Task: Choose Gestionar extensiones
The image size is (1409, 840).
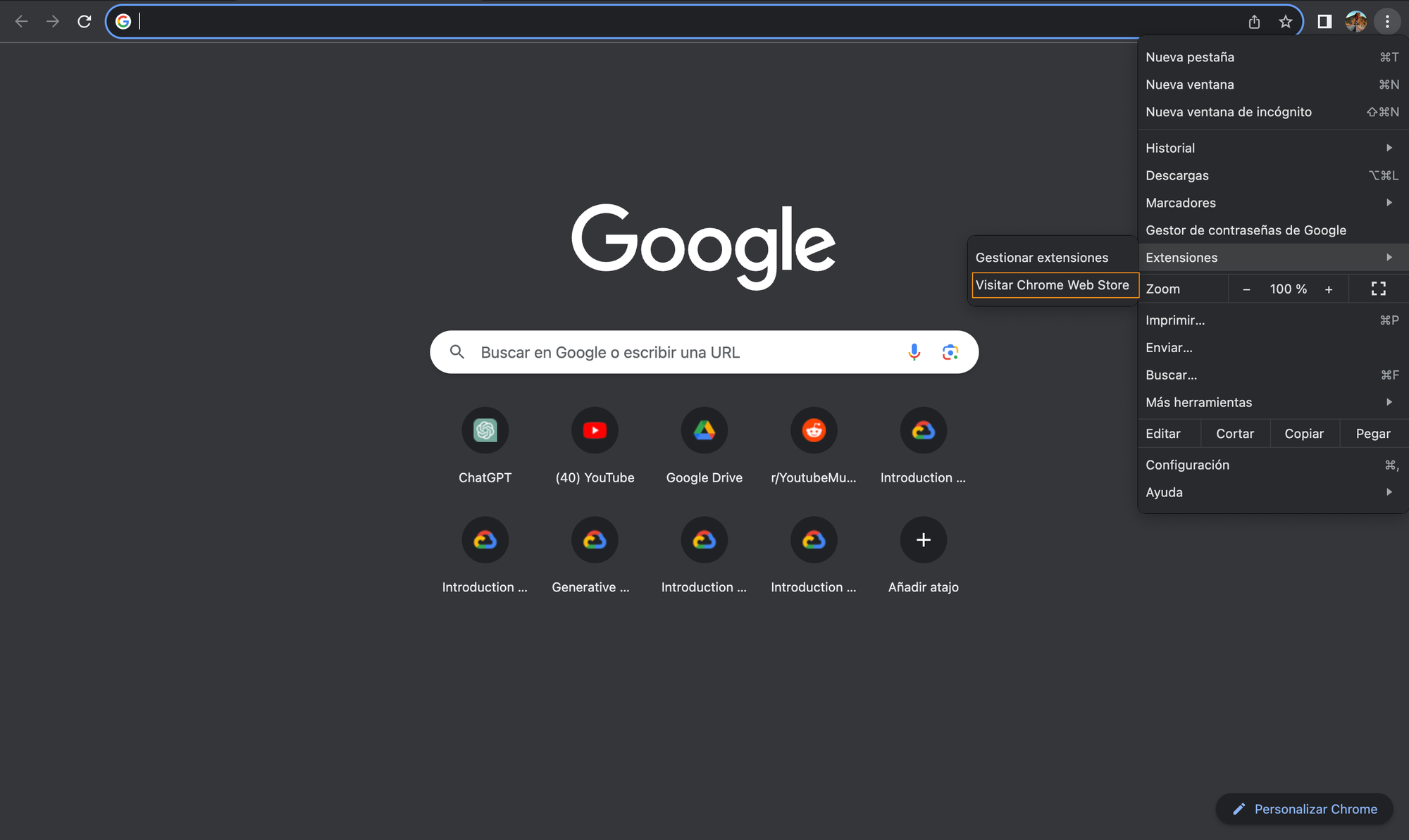Action: tap(1053, 258)
